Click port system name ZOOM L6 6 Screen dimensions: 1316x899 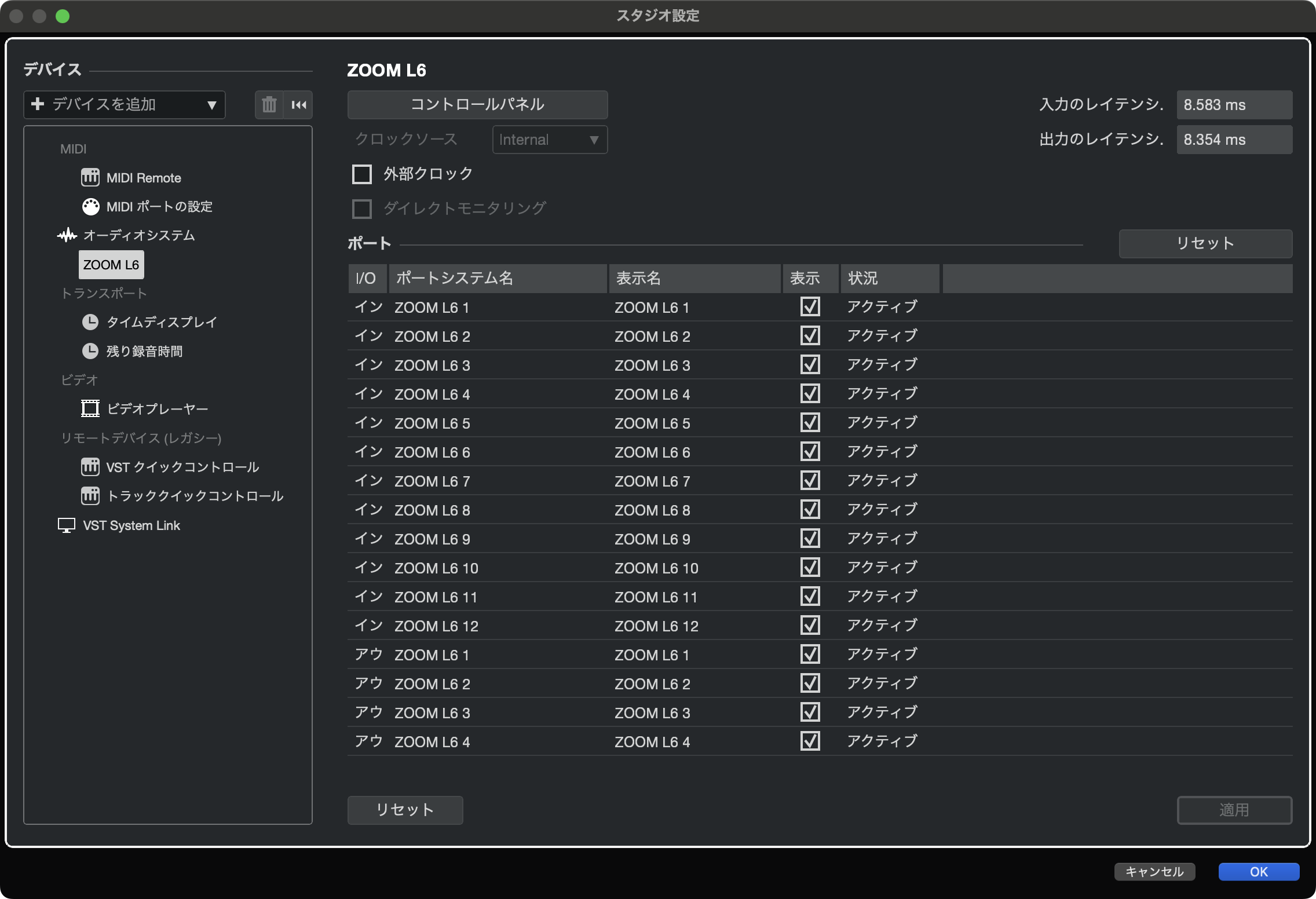(x=432, y=452)
